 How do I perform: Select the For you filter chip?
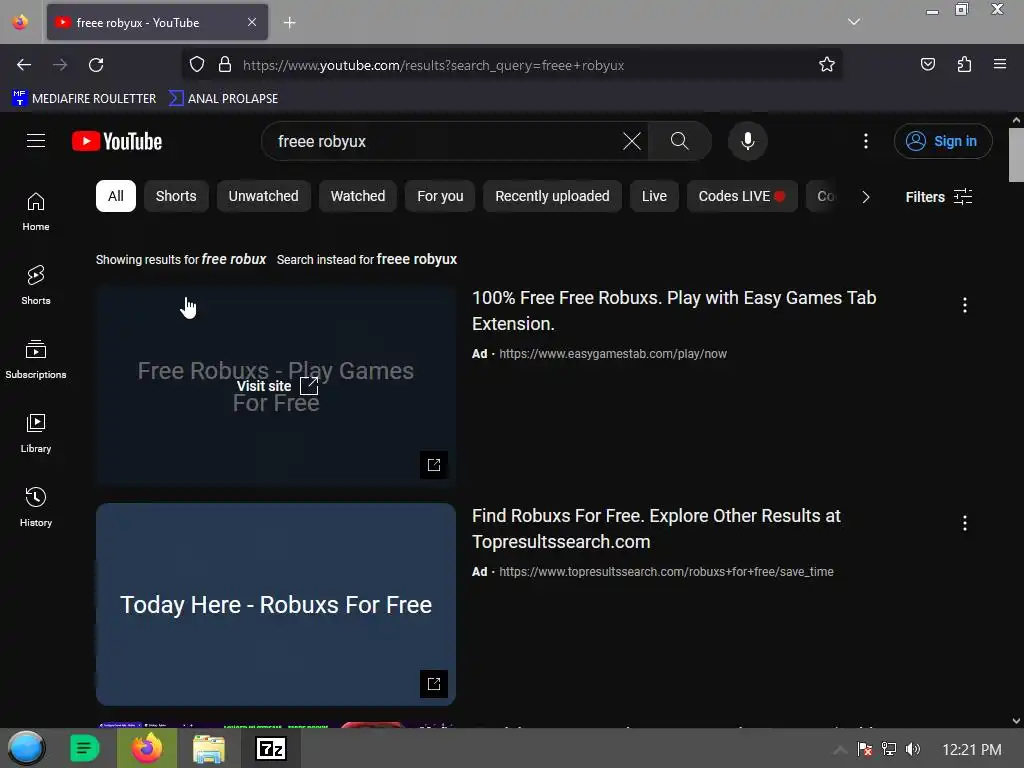pyautogui.click(x=440, y=196)
